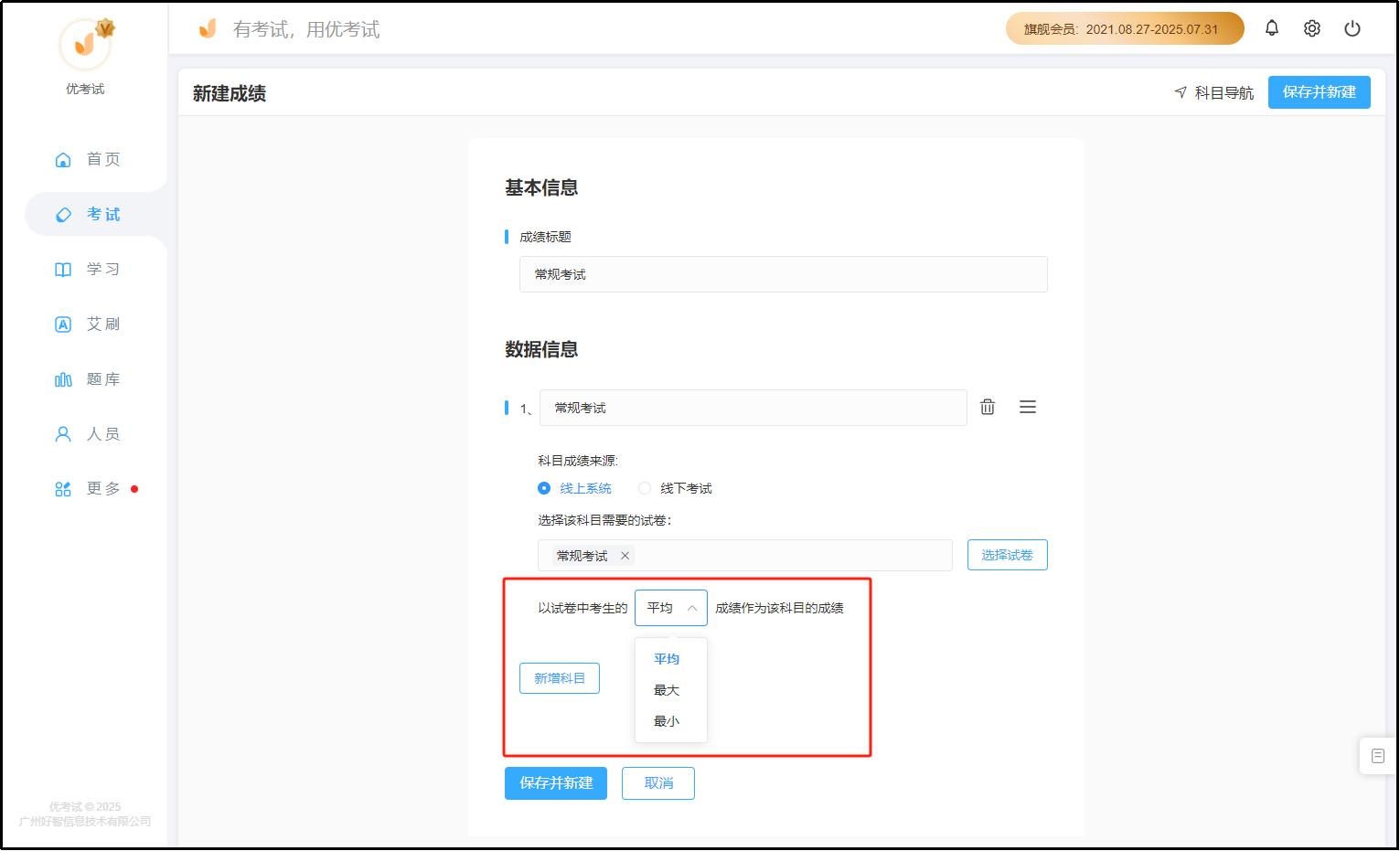The width and height of the screenshot is (1400, 851).
Task: Choose 最小 from the dropdown list
Action: click(x=667, y=720)
